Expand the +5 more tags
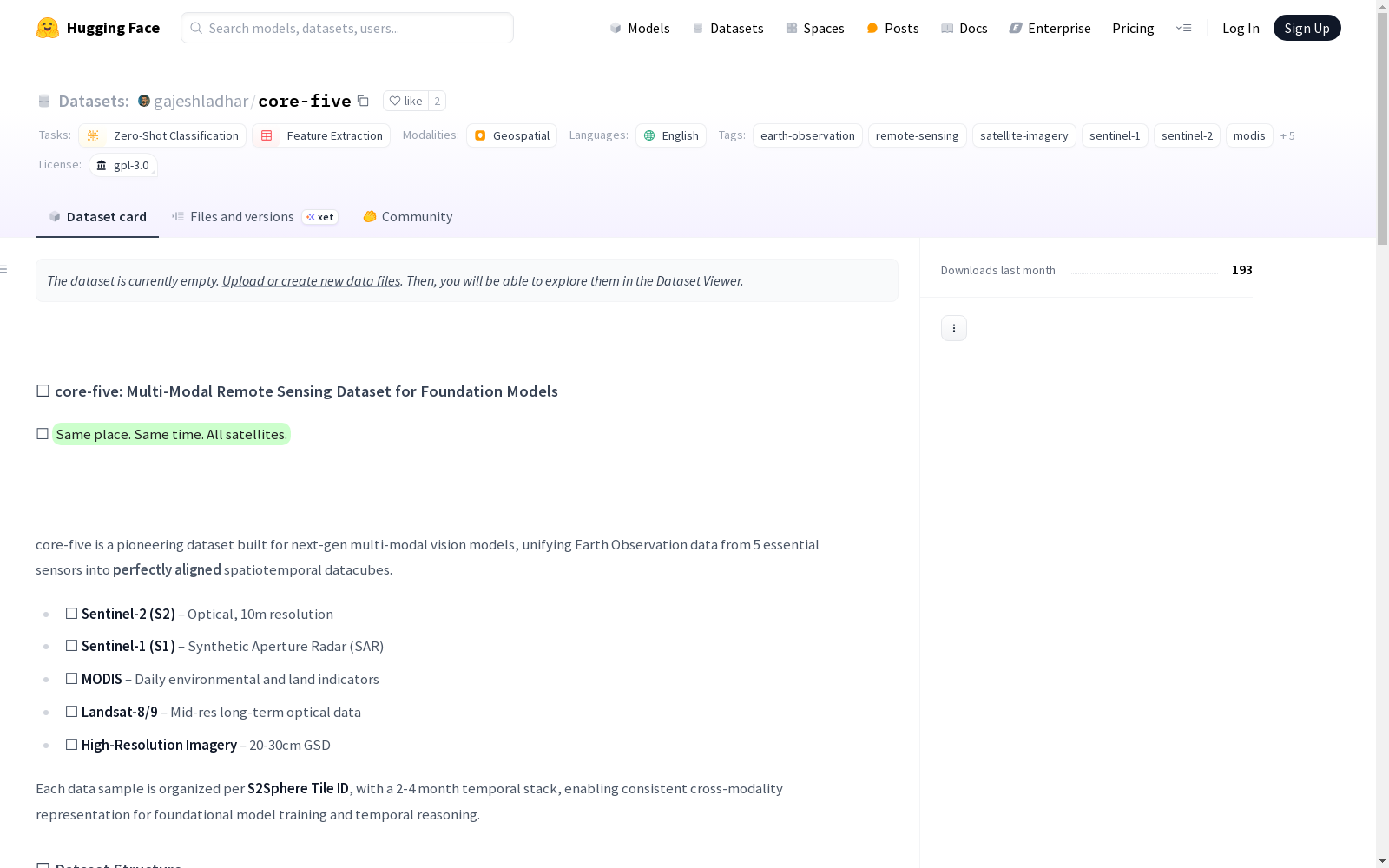Image resolution: width=1389 pixels, height=868 pixels. click(x=1287, y=135)
